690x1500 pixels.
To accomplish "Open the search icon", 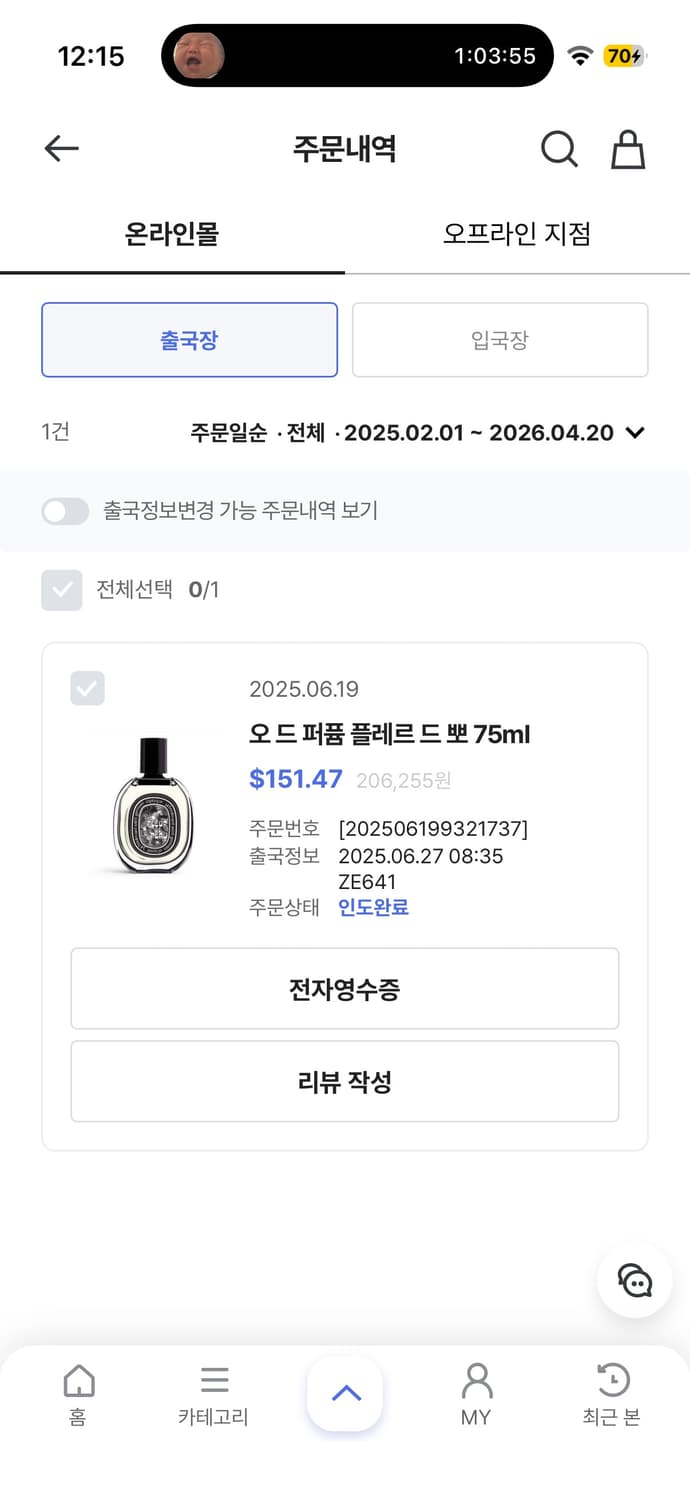I will tap(559, 148).
